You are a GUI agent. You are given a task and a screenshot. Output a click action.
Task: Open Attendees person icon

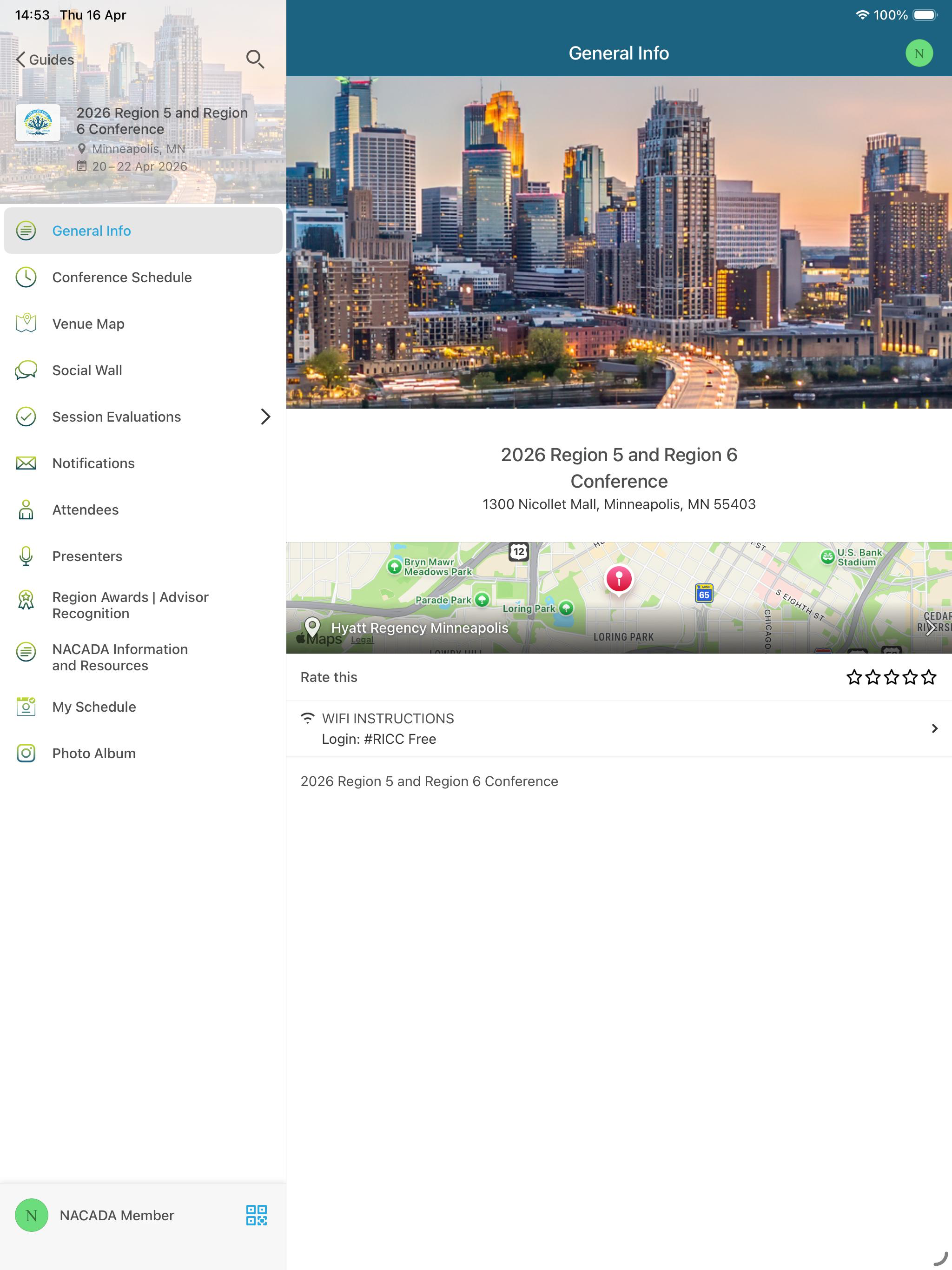coord(26,510)
